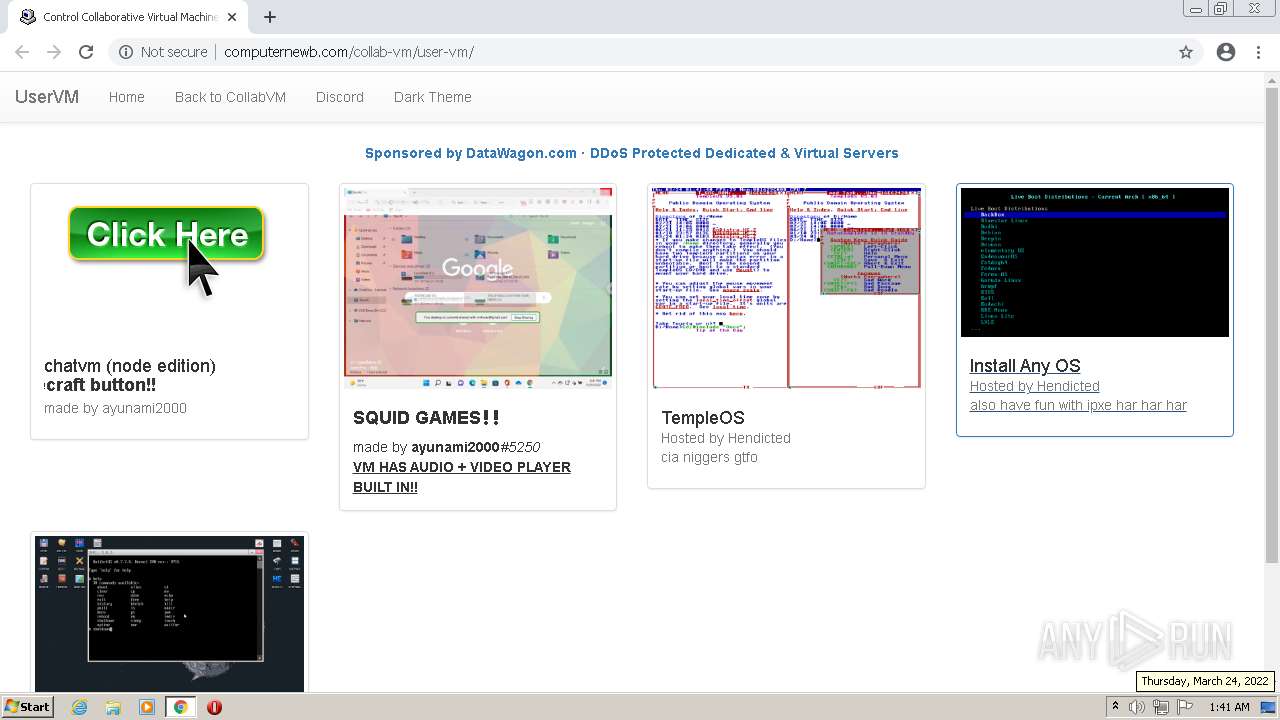Open a new tab with the plus button
Screen dimensions: 1280x720
point(270,17)
